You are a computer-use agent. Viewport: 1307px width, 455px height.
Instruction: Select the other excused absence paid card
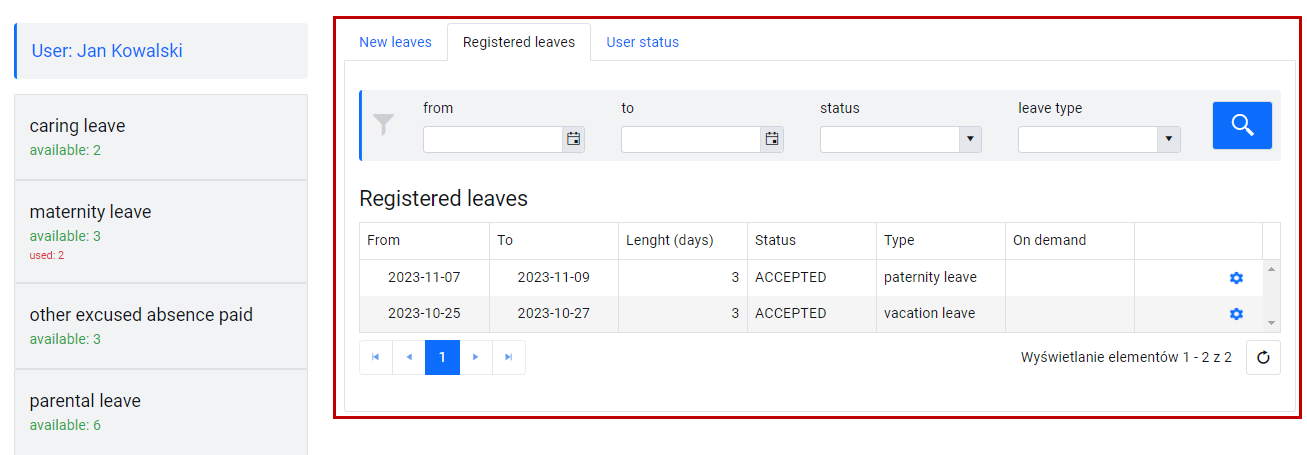161,326
